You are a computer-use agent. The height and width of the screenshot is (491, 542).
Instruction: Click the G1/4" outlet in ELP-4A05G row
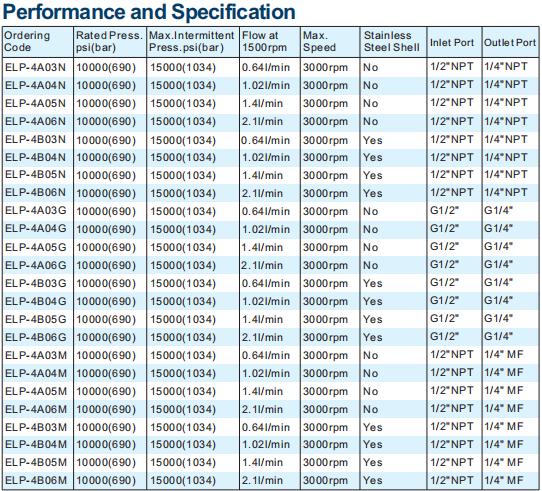click(498, 246)
